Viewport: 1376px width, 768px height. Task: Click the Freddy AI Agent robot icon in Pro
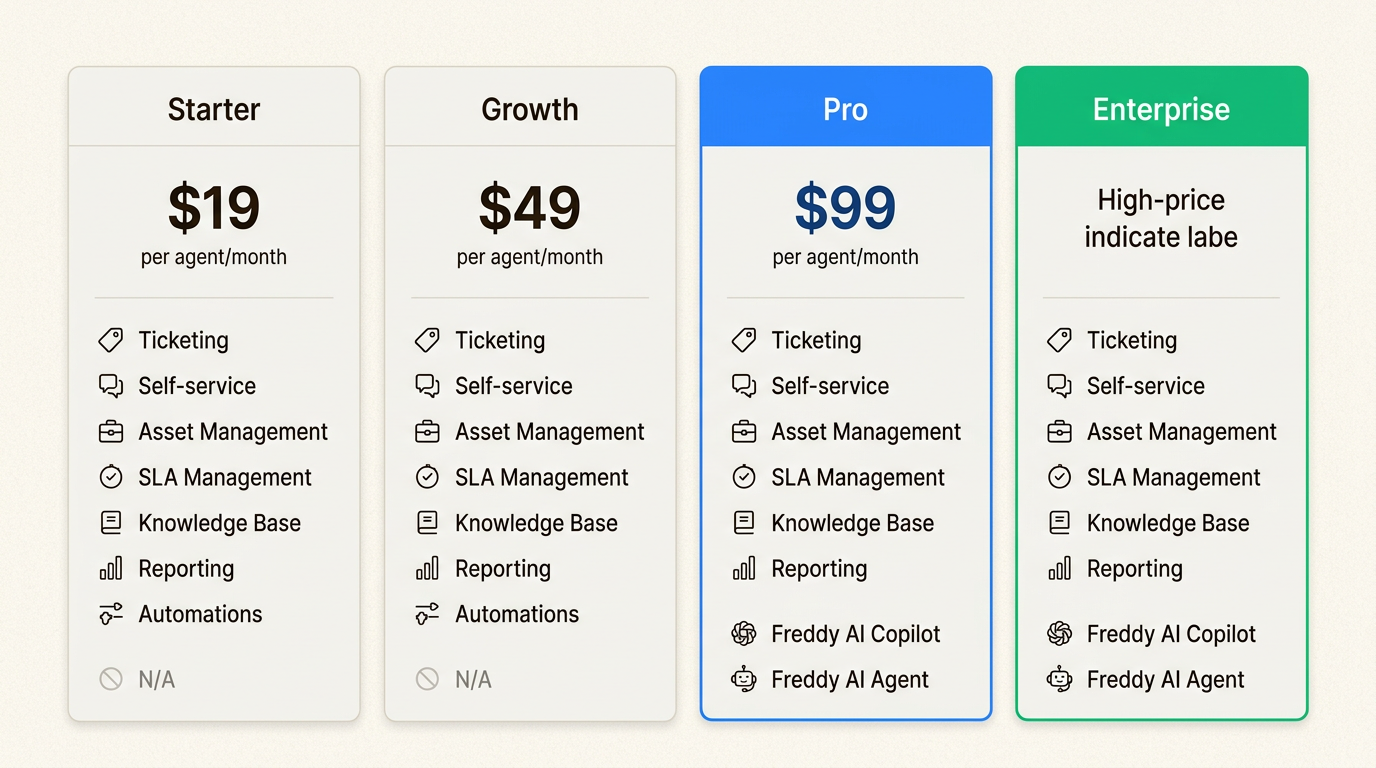pos(744,680)
